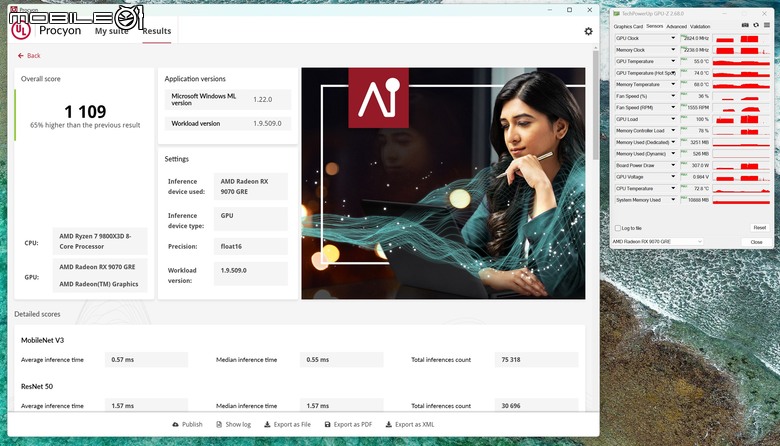The width and height of the screenshot is (780, 446).
Task: Export result as PDF
Action: coord(348,425)
